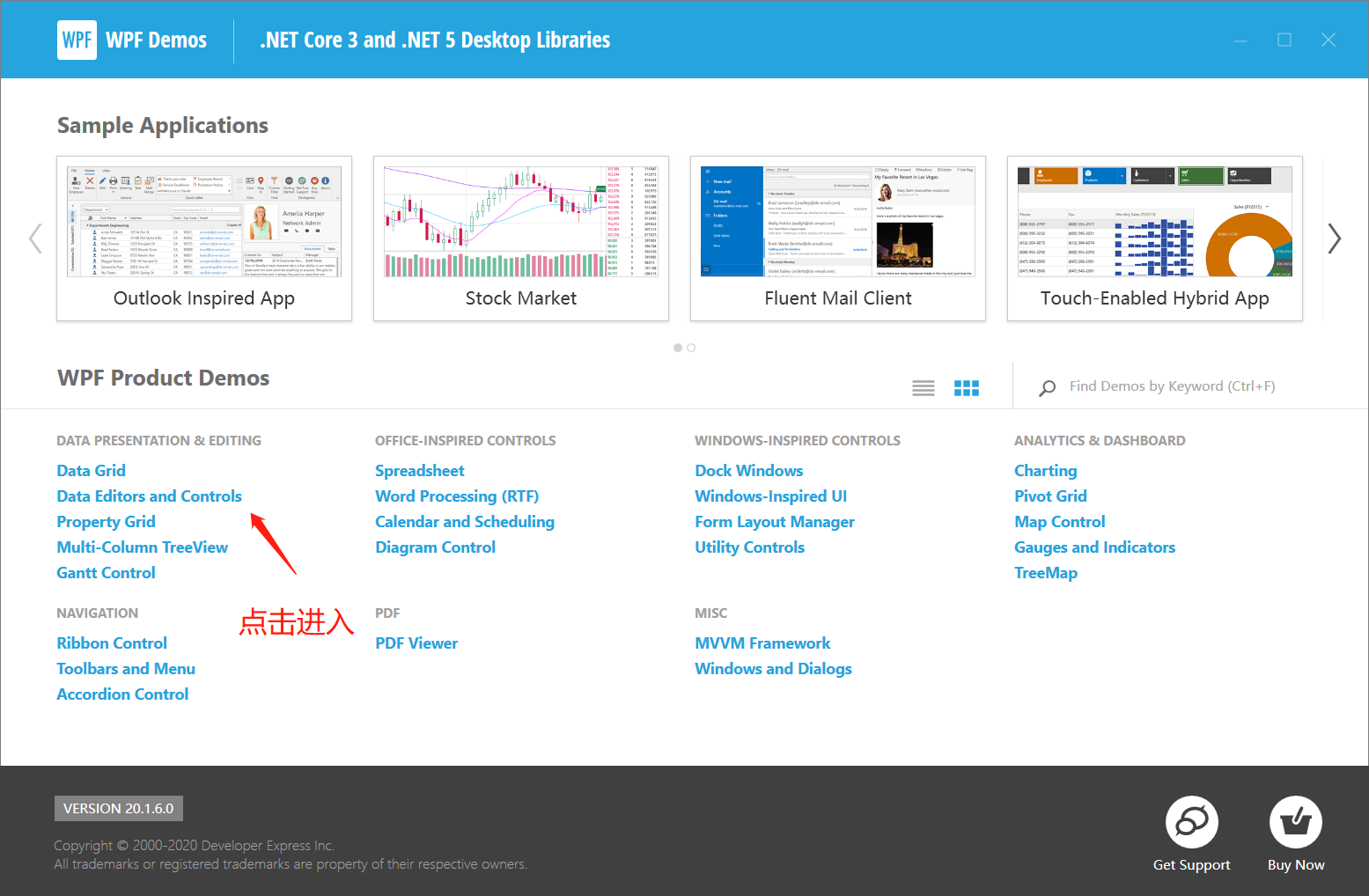This screenshot has width=1369, height=896.
Task: Open Windows and Dialogs demo
Action: (774, 669)
